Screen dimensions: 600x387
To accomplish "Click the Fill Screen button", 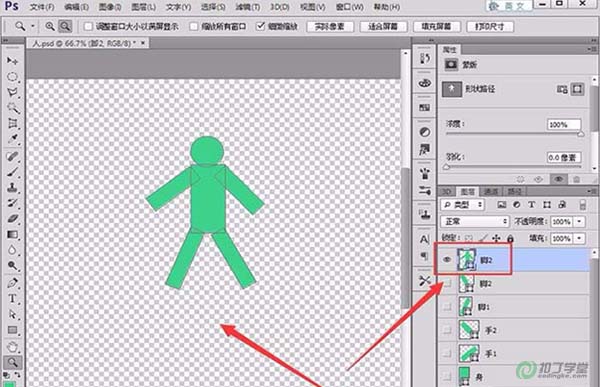I will [436, 26].
